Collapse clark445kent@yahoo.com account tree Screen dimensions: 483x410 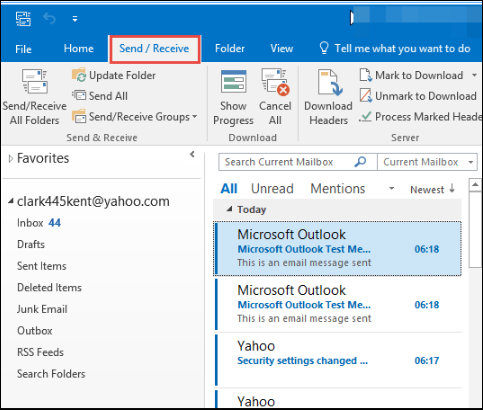click(x=11, y=201)
